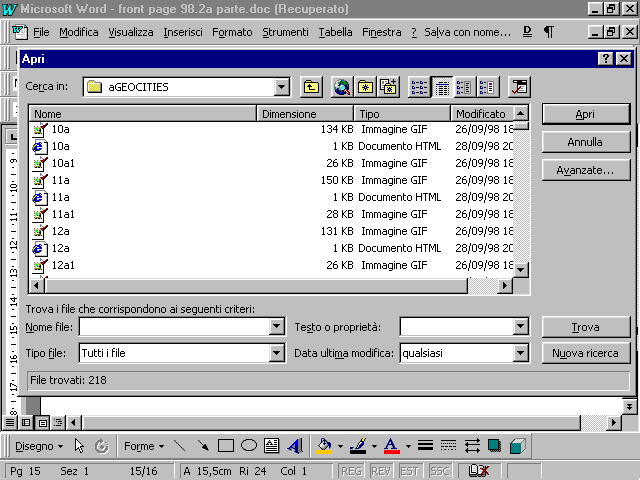Expand Data ultima modifica dropdown
Viewport: 640px width, 480px height.
(520, 353)
